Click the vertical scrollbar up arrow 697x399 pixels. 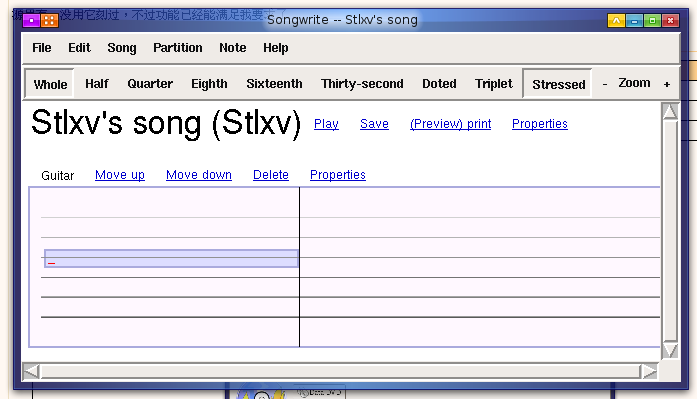669,111
